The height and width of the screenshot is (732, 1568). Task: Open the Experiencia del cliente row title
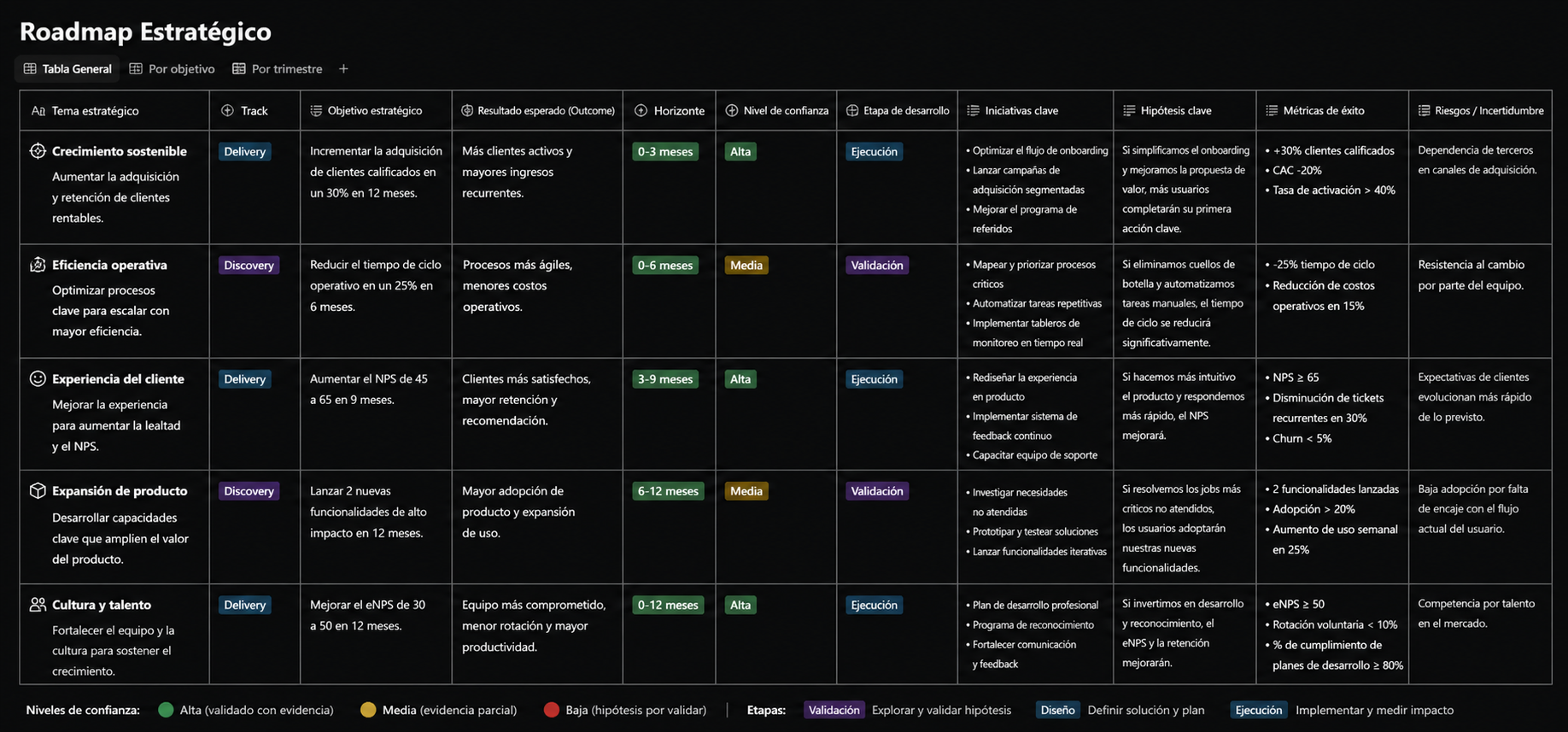pyautogui.click(x=118, y=378)
